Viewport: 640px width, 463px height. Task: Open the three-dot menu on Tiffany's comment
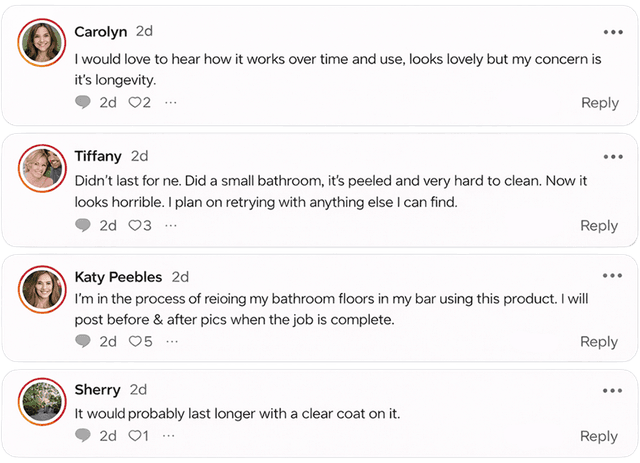coord(612,156)
